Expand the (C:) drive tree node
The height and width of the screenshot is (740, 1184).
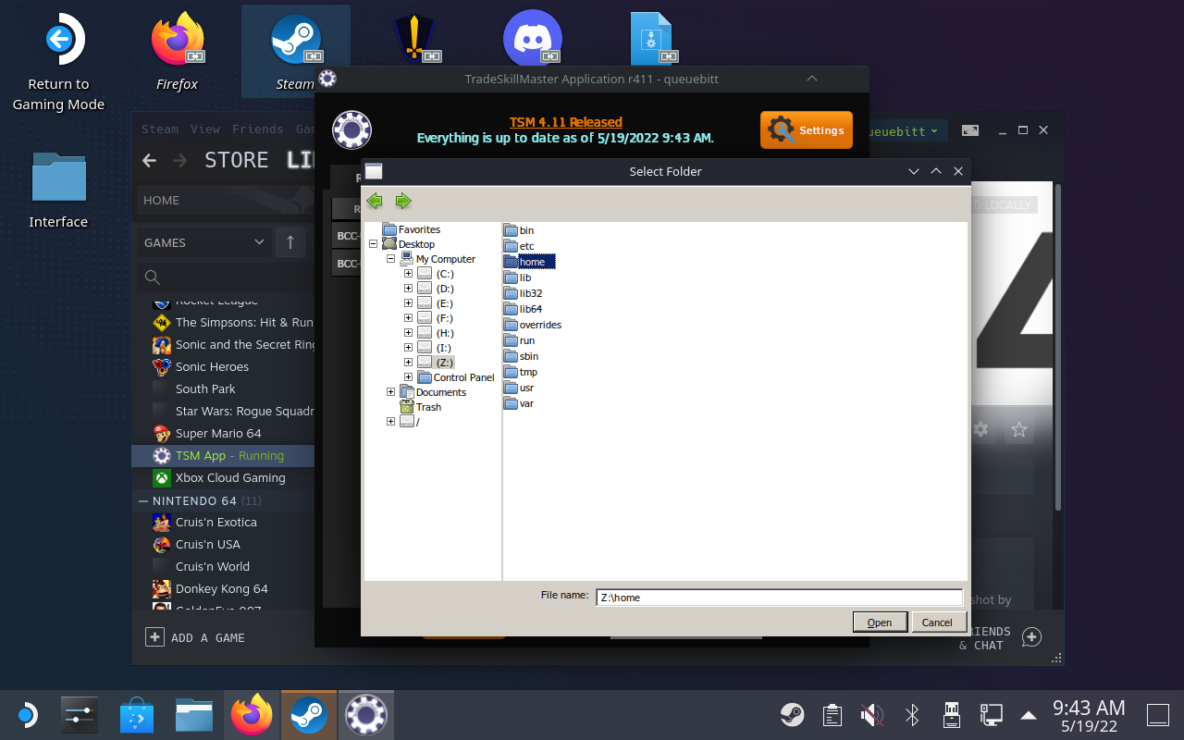coord(408,273)
